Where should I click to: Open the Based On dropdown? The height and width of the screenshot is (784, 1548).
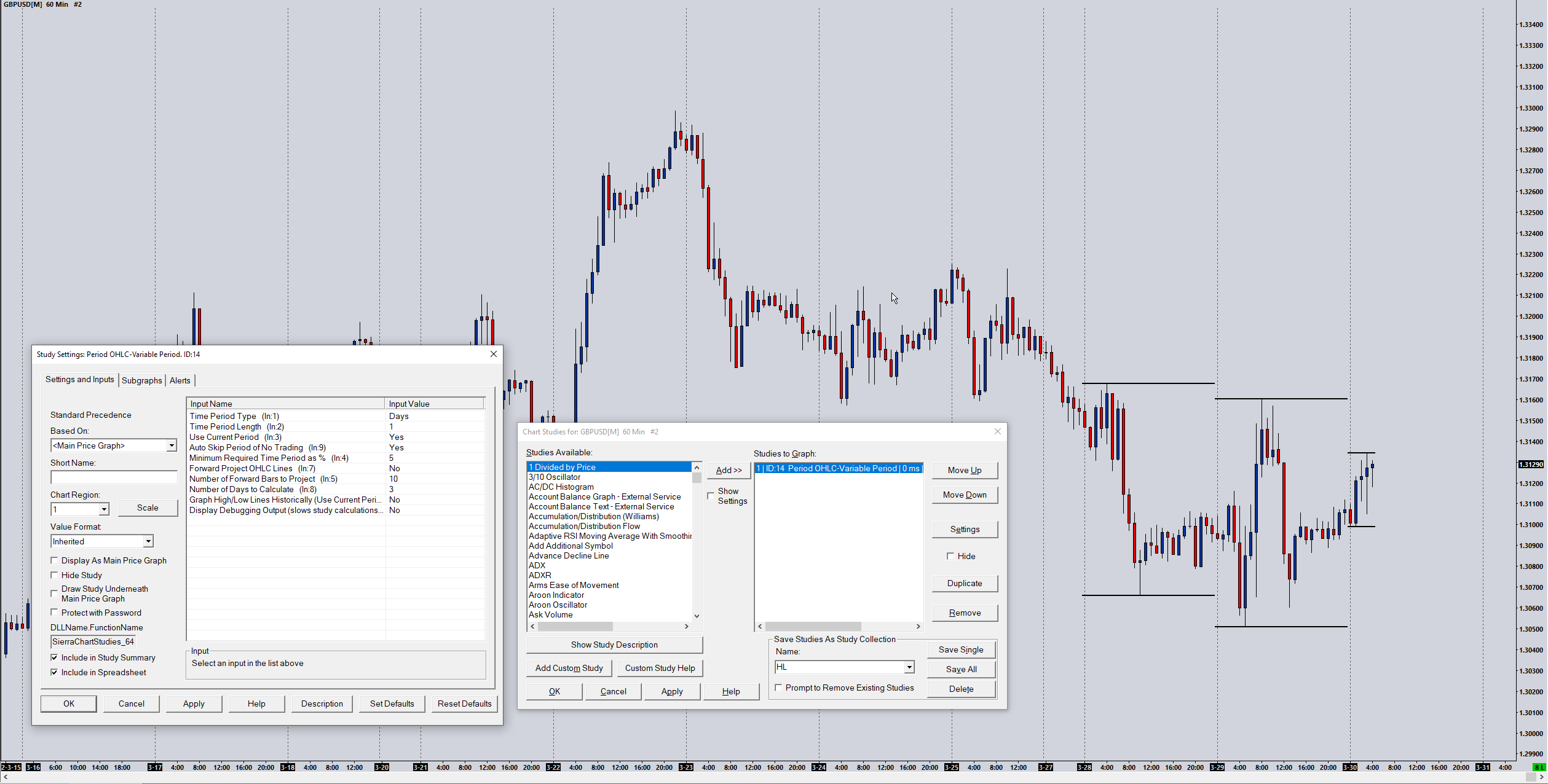(172, 445)
